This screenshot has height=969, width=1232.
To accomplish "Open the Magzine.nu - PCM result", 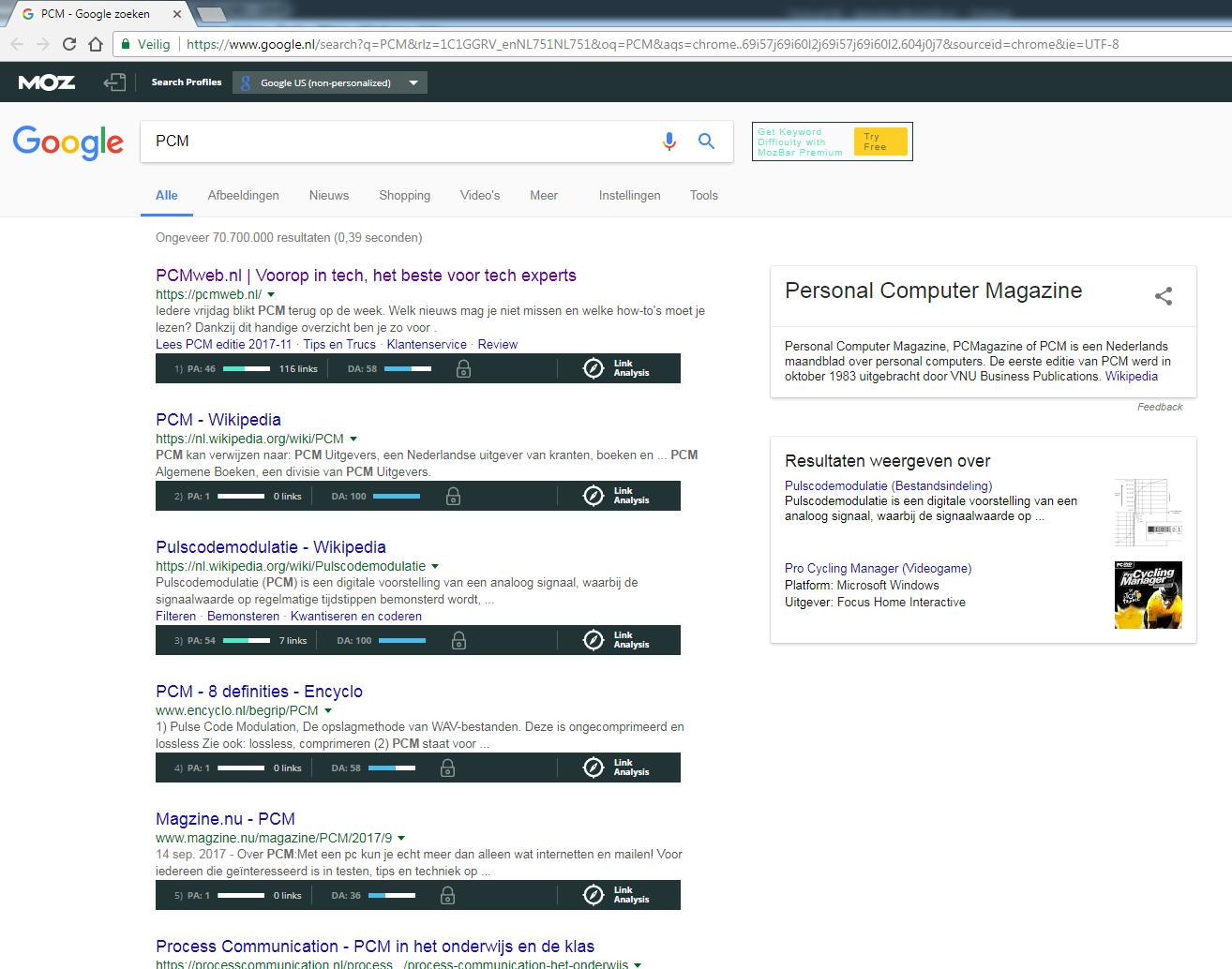I will pos(225,819).
